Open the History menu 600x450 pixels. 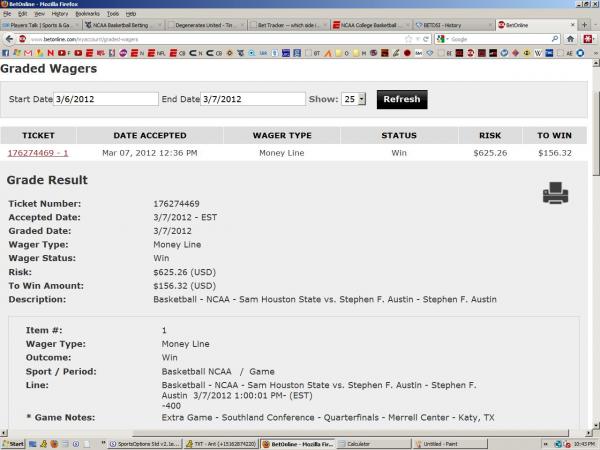click(61, 14)
